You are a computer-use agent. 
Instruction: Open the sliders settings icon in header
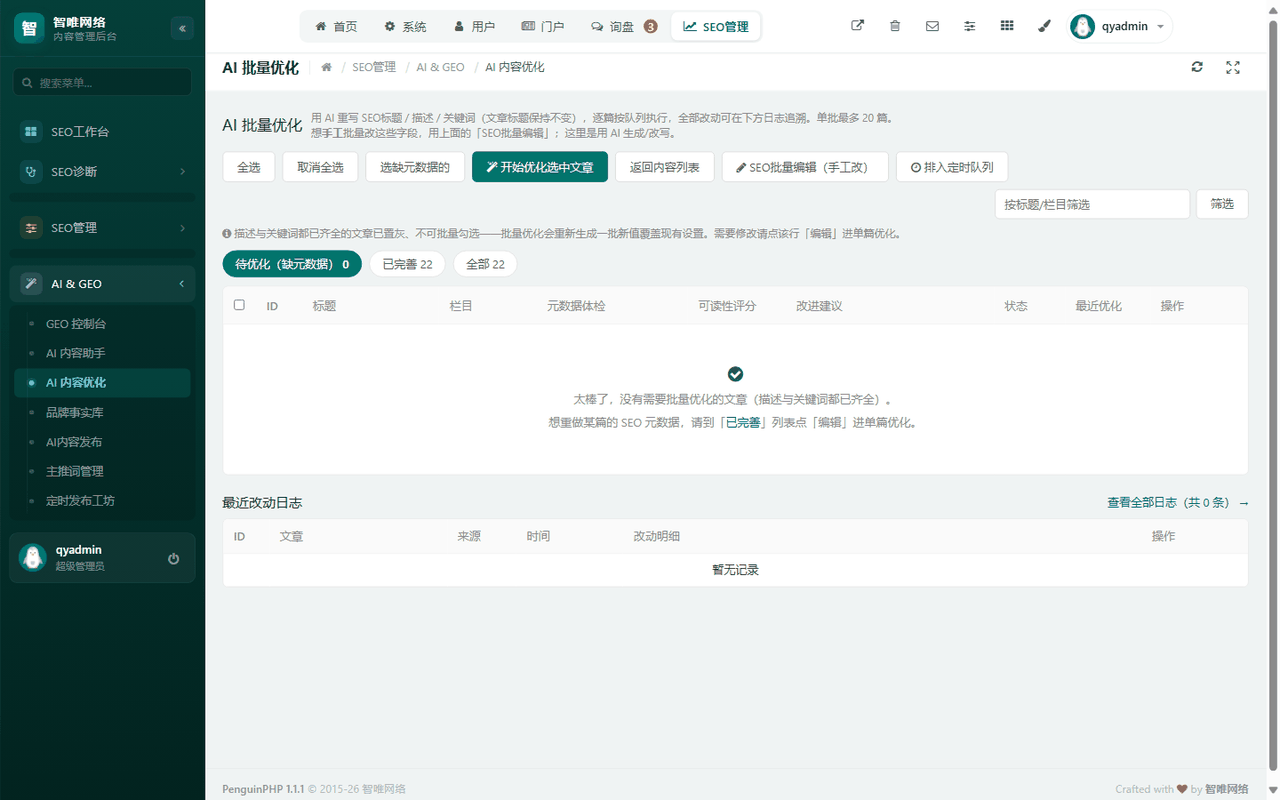tap(970, 26)
